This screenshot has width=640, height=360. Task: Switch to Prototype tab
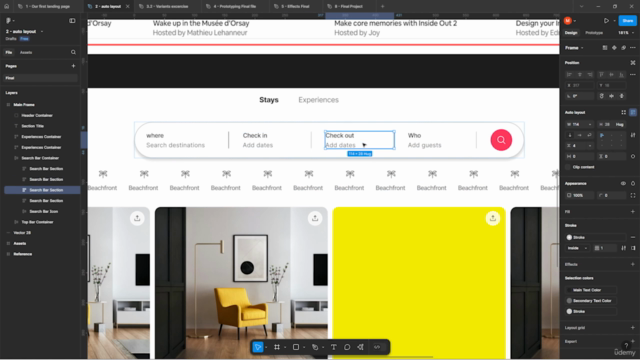tap(594, 33)
